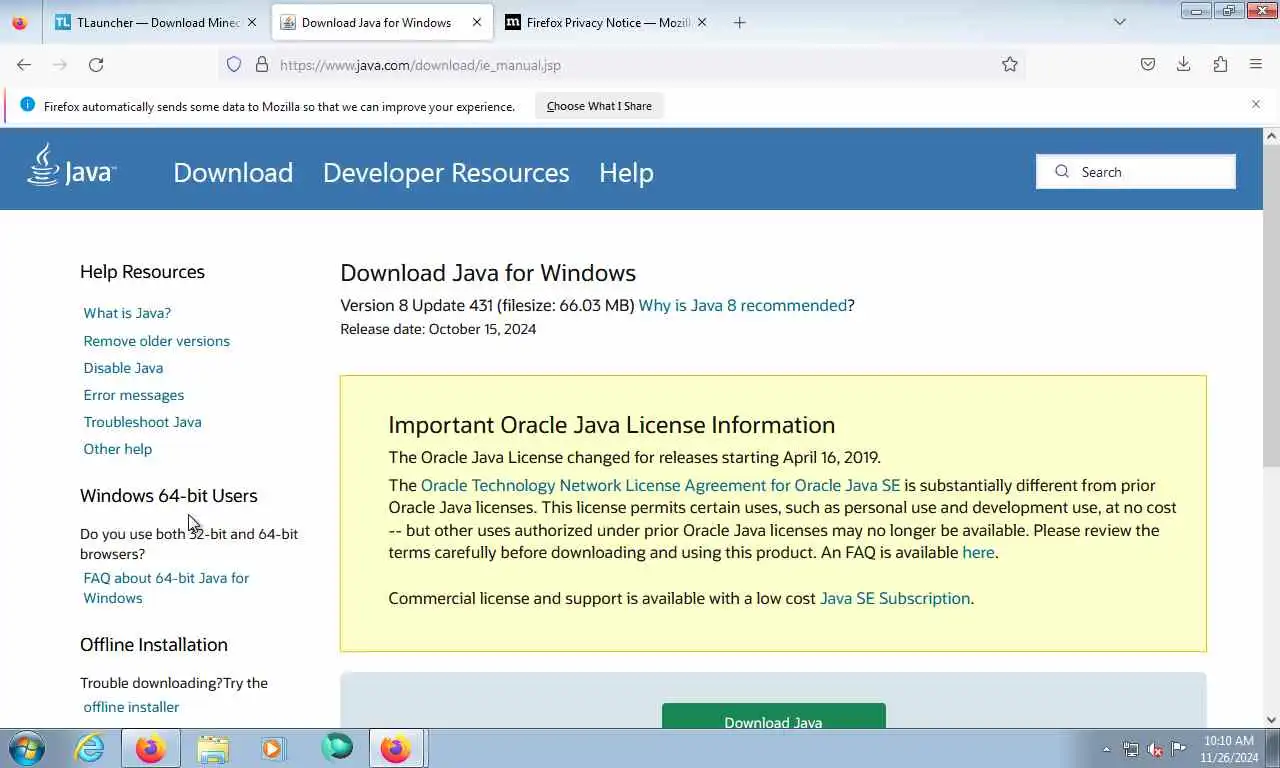The width and height of the screenshot is (1280, 768).
Task: Open Help in the Java header
Action: coord(626,172)
